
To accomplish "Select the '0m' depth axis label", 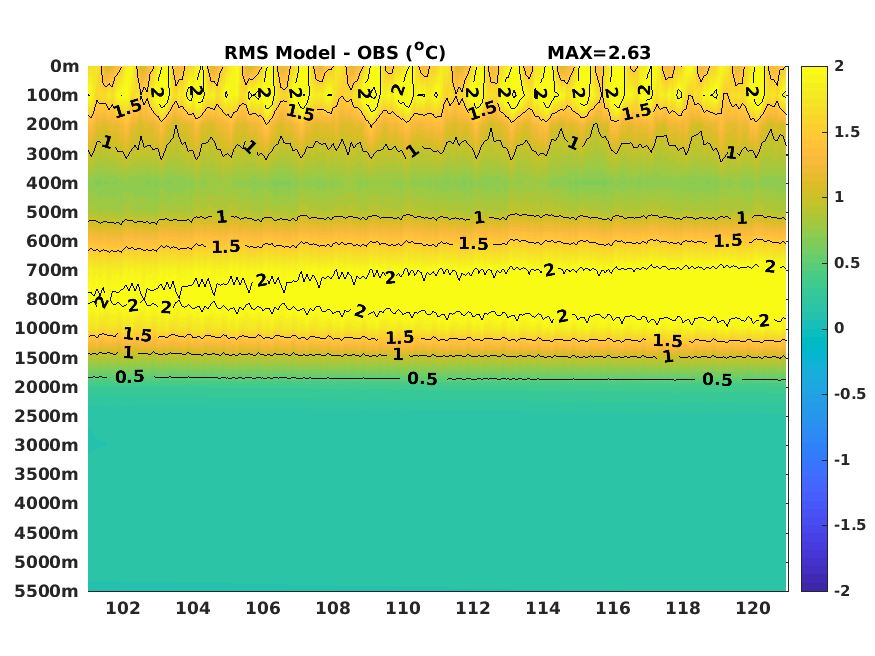I will coord(65,66).
